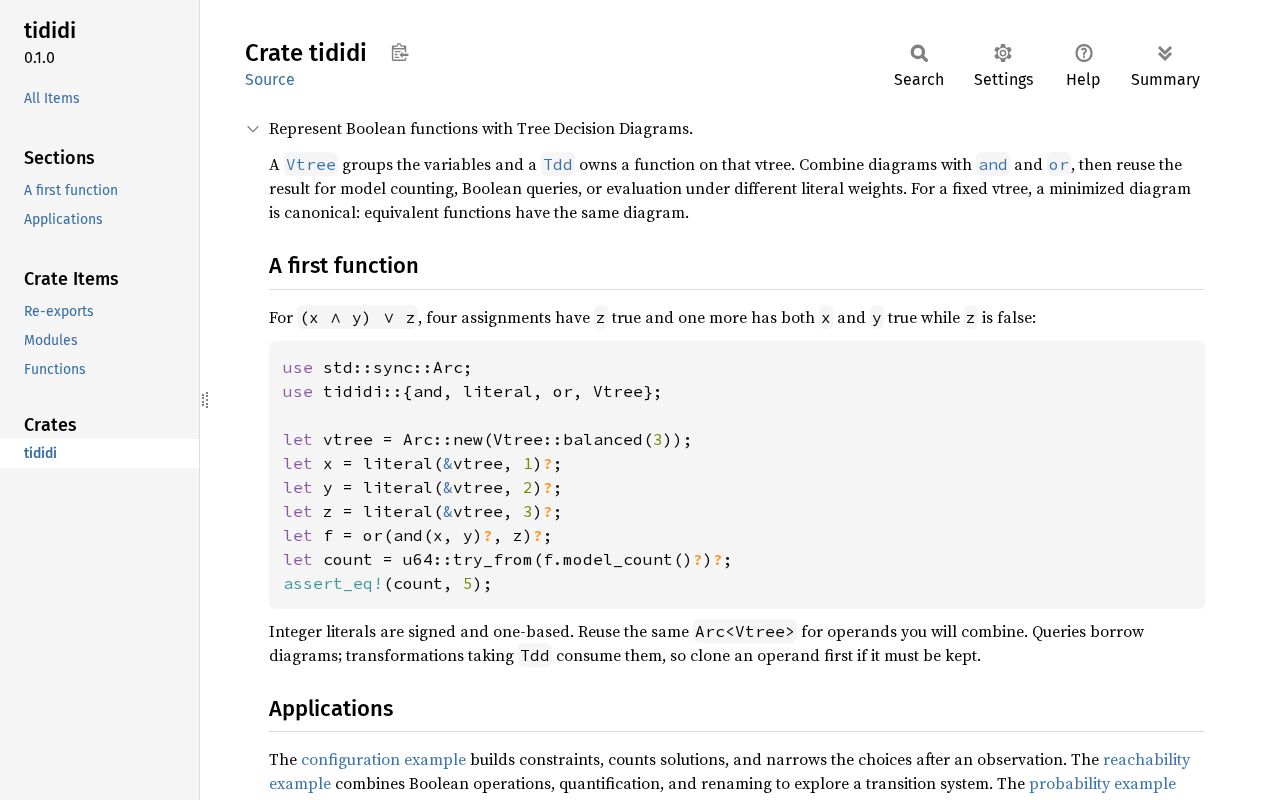
Task: Click the 'A first function' heading
Action: [344, 266]
